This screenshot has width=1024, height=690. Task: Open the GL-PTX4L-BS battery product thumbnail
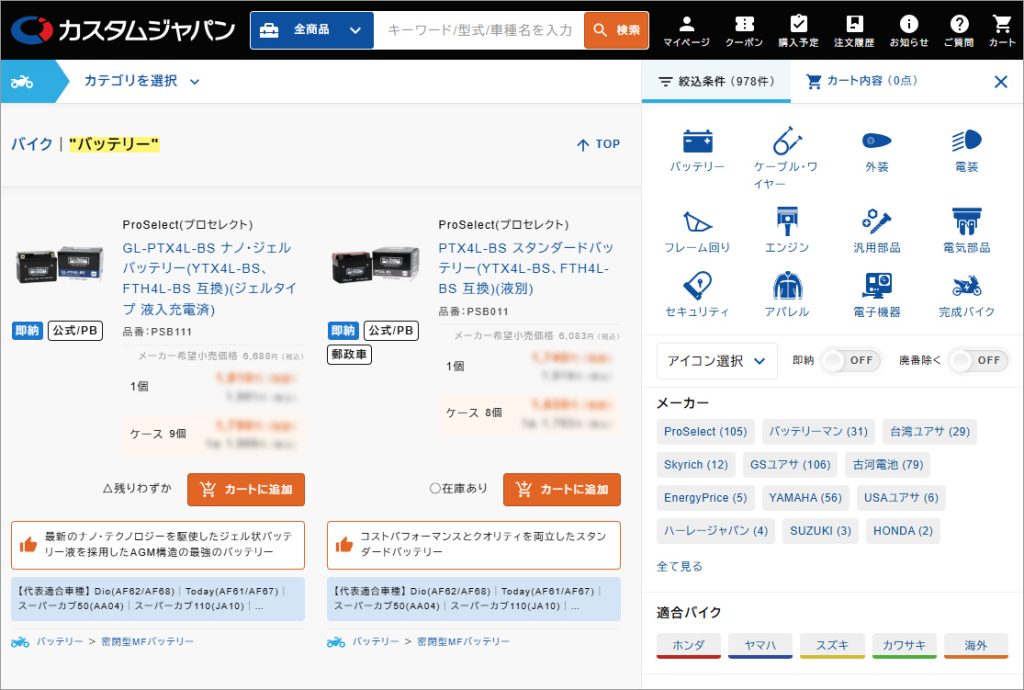tap(59, 264)
